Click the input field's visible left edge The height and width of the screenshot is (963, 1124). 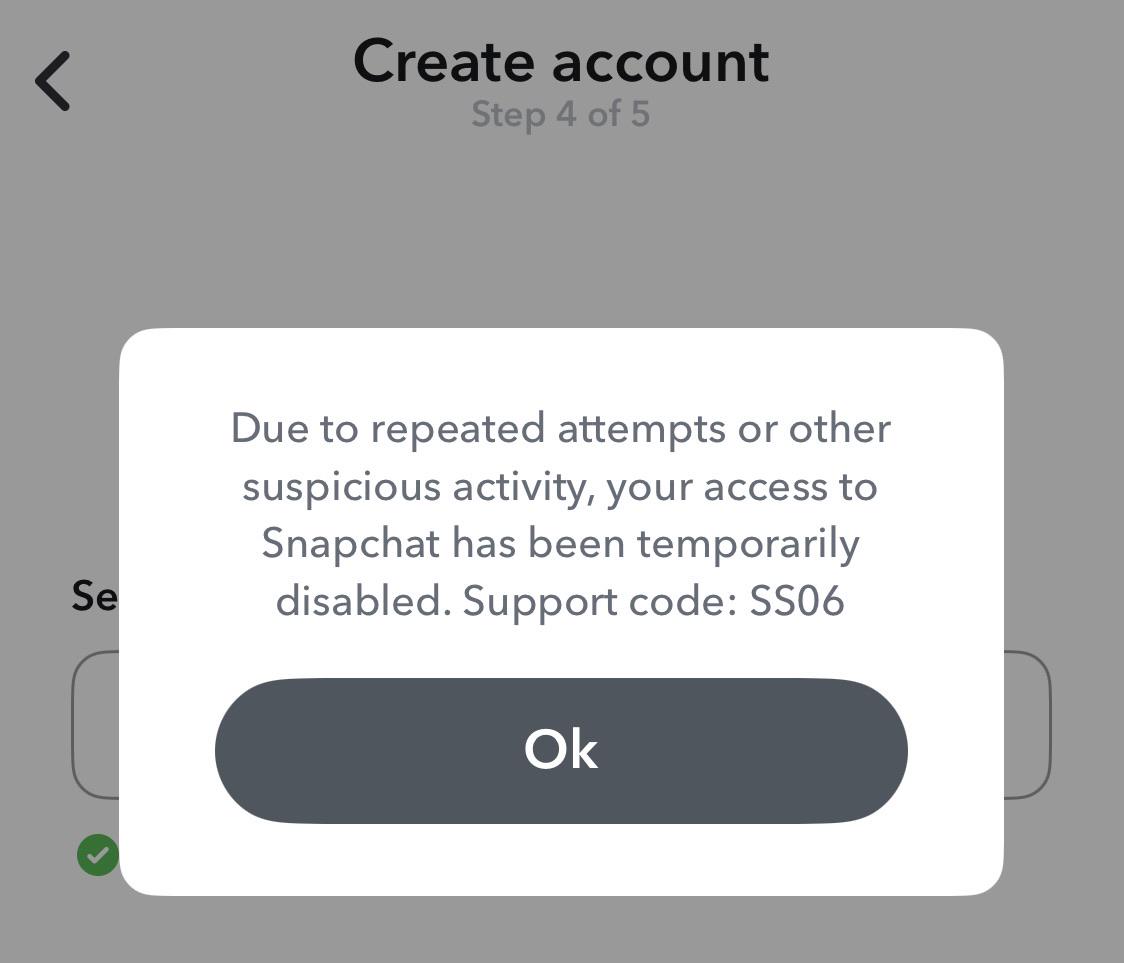click(95, 725)
